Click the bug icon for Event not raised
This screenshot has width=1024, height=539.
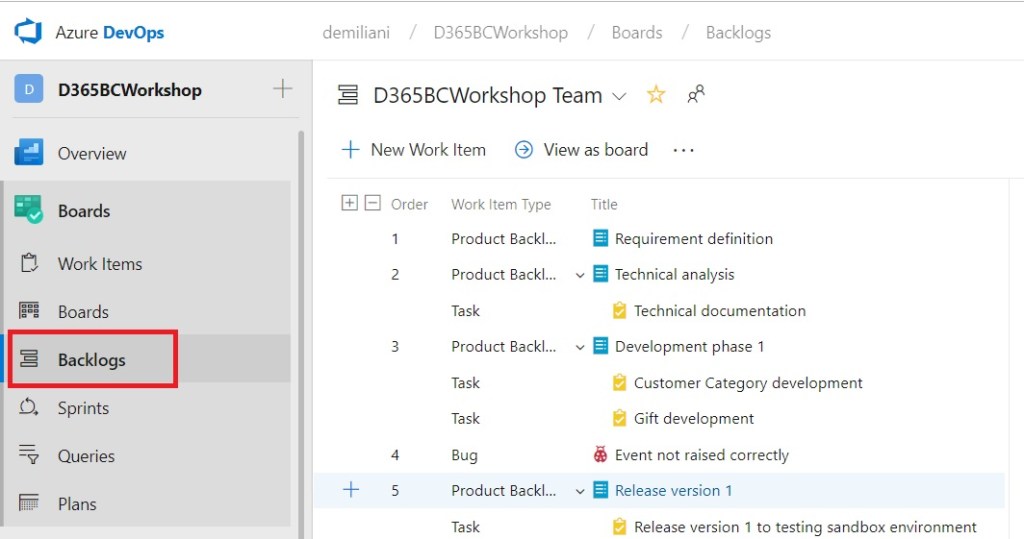click(x=600, y=454)
